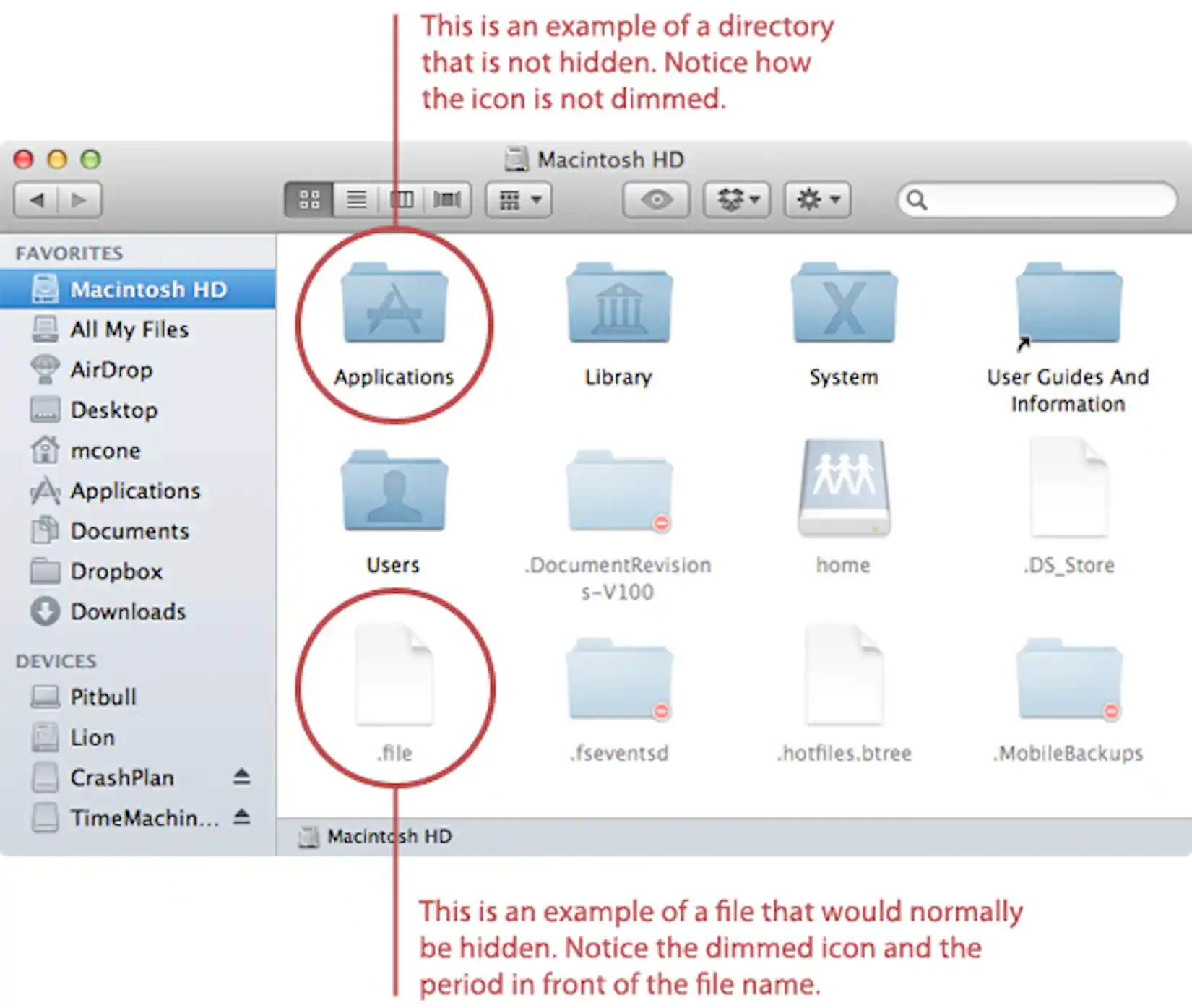This screenshot has height=1008, width=1192.
Task: Eject the TimeMachin... volume
Action: (242, 817)
